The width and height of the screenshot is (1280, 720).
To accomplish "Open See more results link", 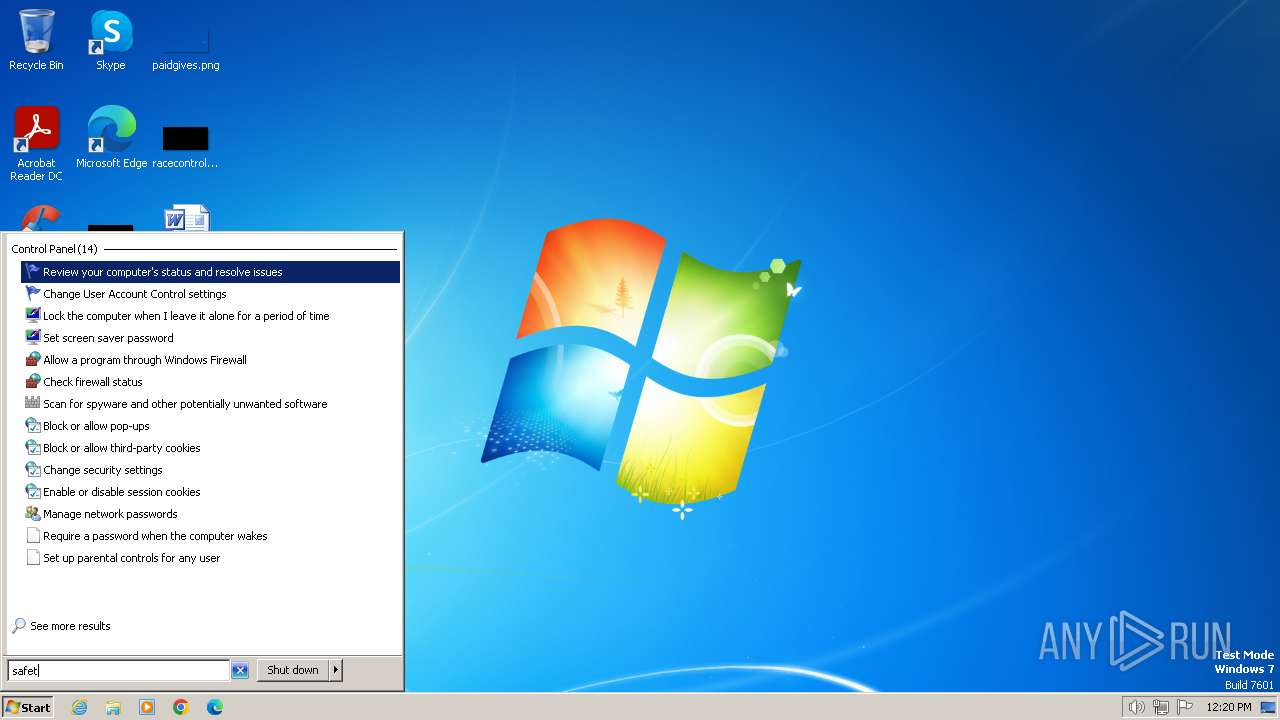I will (x=70, y=626).
